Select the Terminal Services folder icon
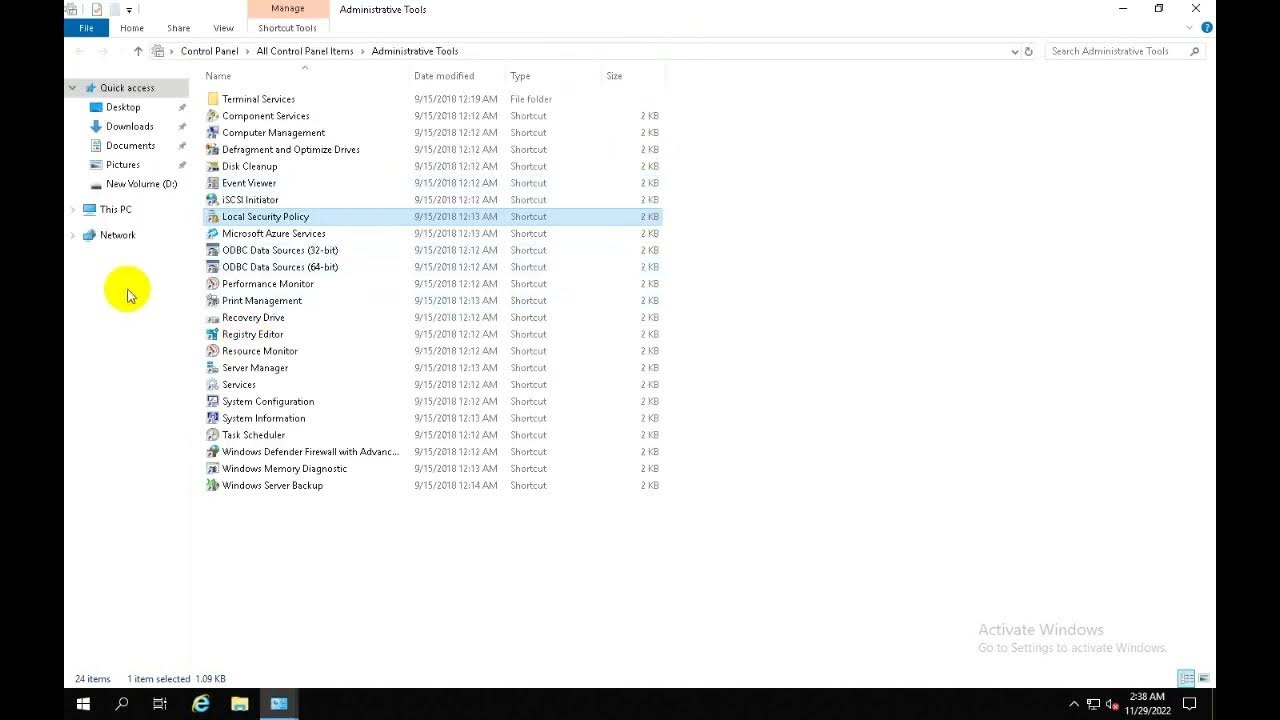The height and width of the screenshot is (720, 1280). (x=212, y=99)
